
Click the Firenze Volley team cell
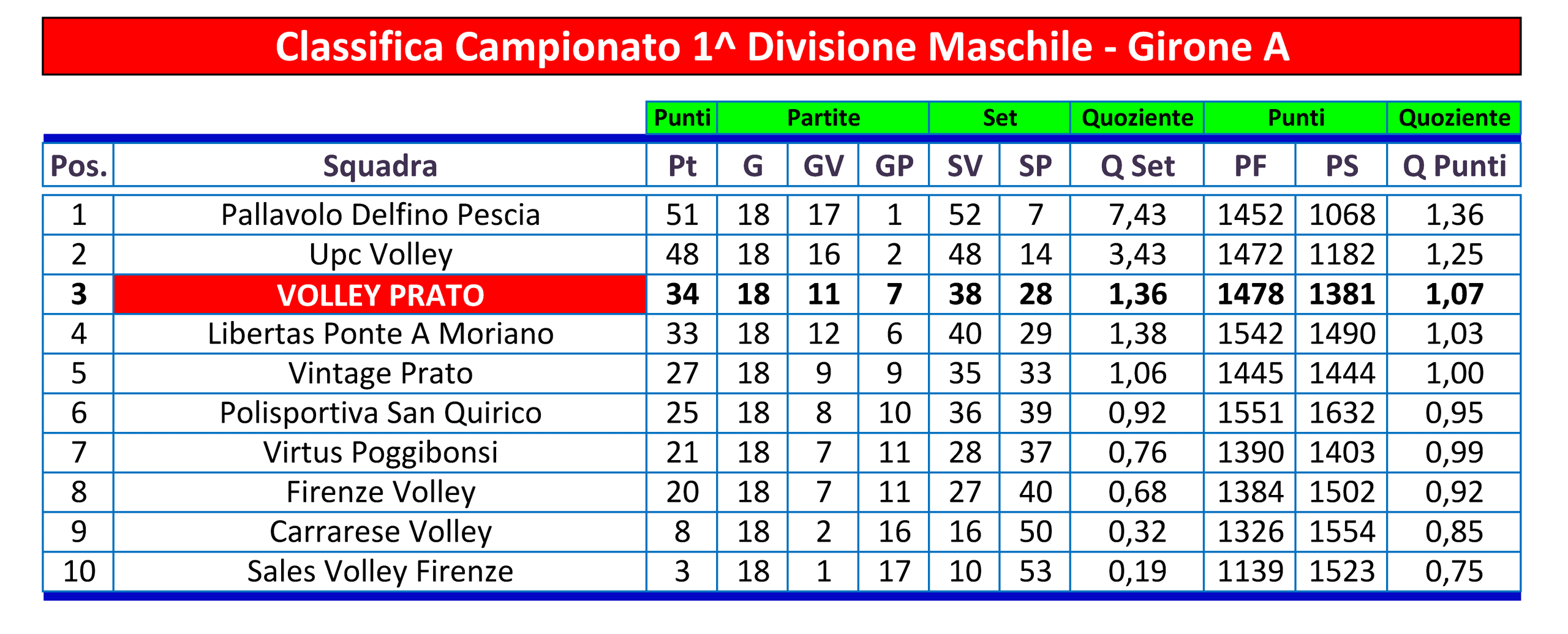[x=380, y=492]
